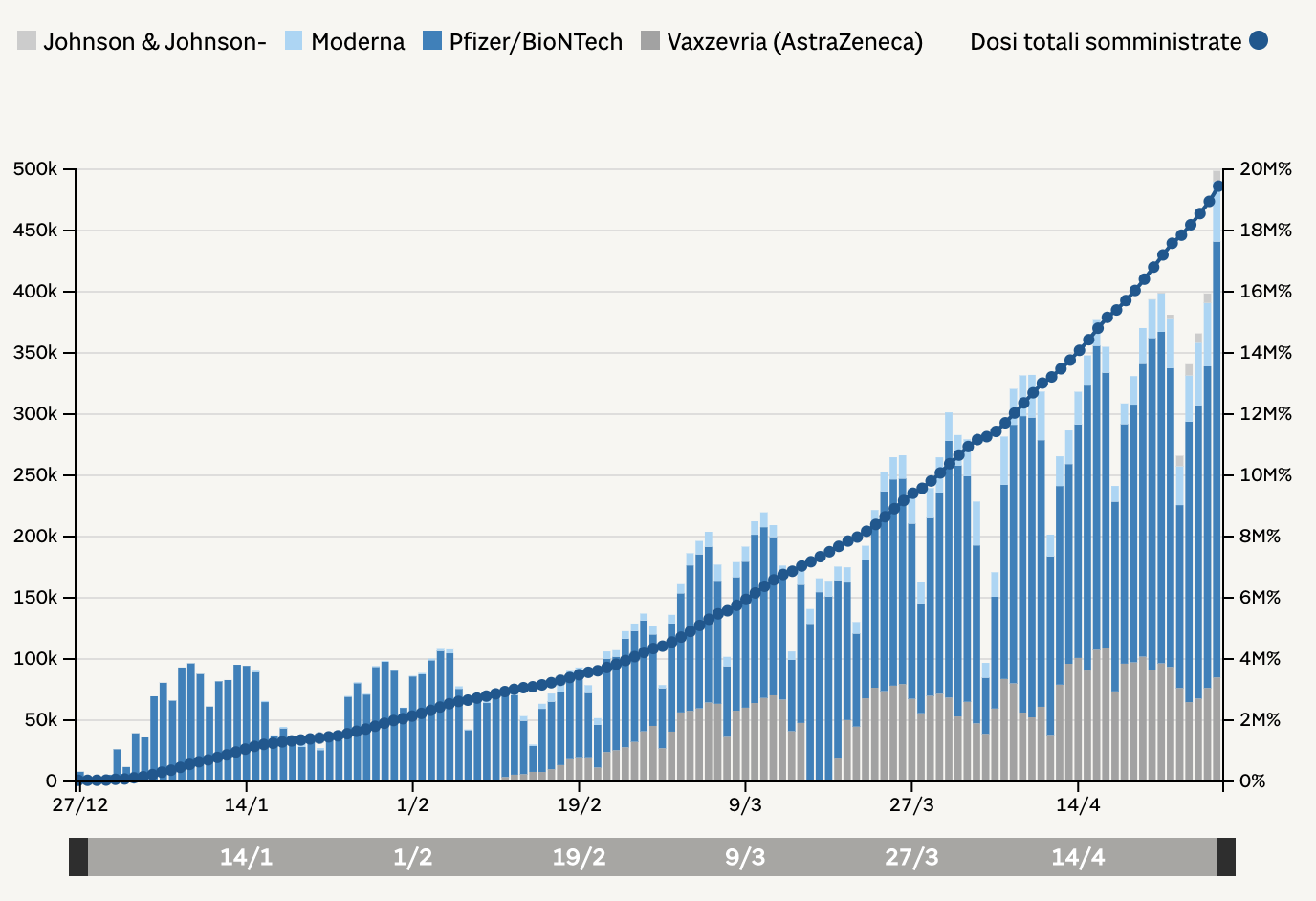Hide the Vaxzevria (AstraZeneca) series label
Screen dimensions: 1316x901
(x=795, y=42)
